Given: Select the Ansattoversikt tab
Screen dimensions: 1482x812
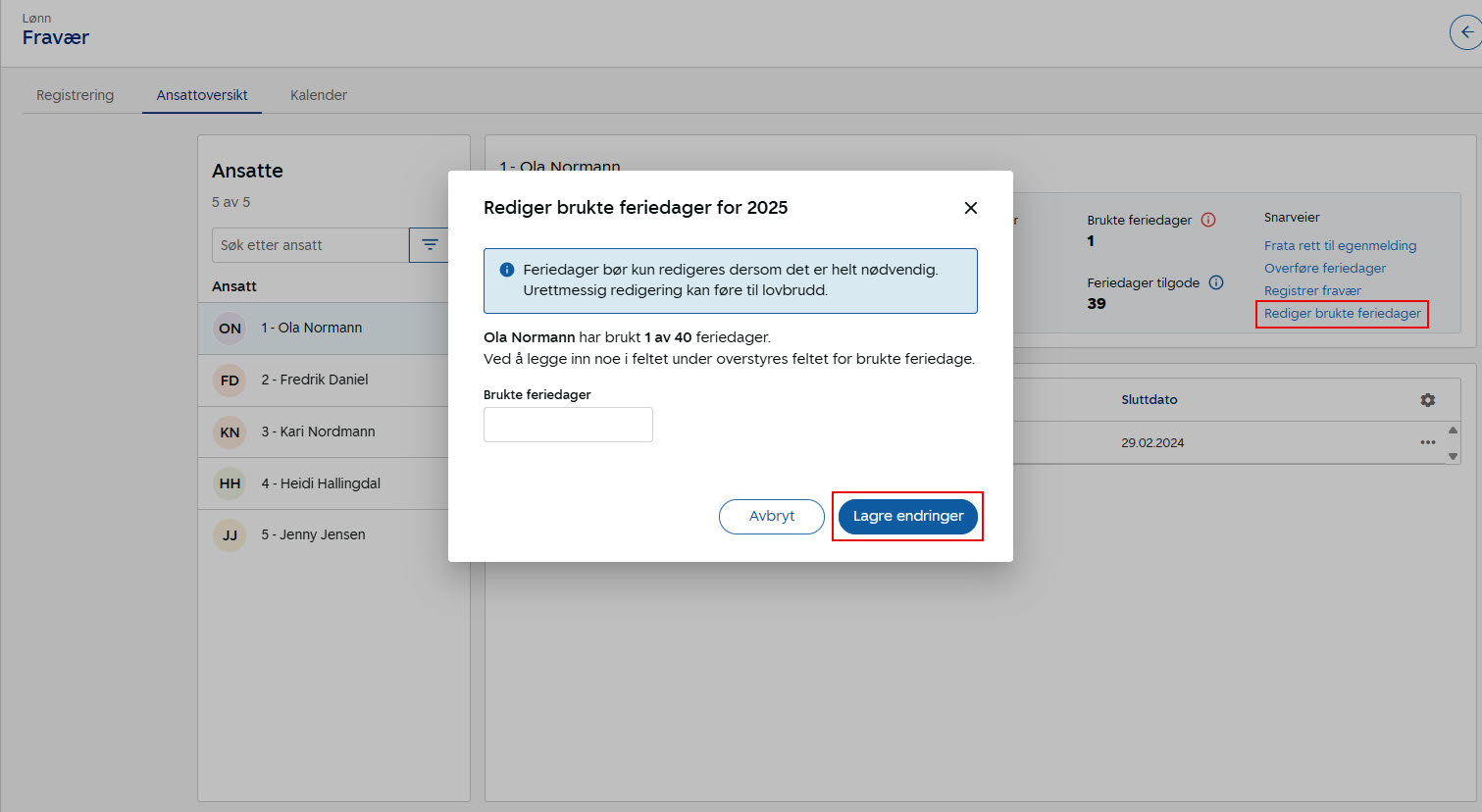Looking at the screenshot, I should [201, 95].
